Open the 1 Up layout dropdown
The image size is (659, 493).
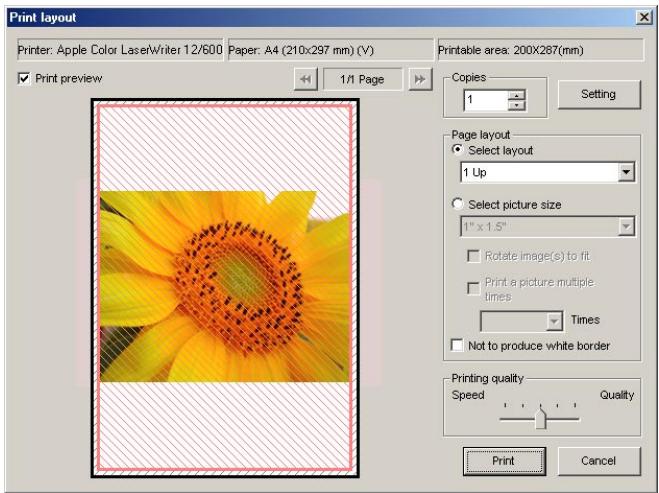pyautogui.click(x=626, y=172)
